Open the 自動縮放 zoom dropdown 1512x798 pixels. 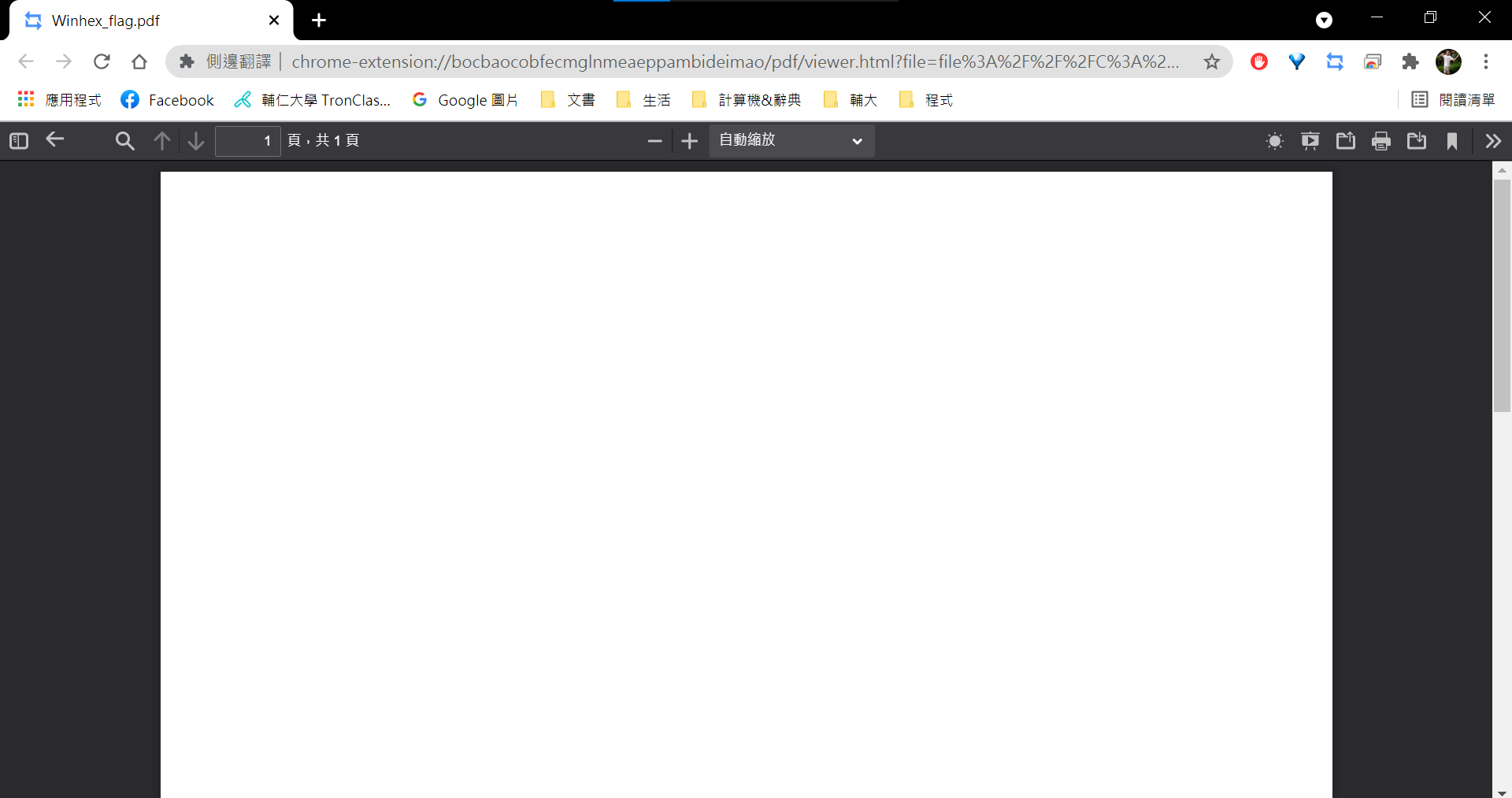point(791,141)
